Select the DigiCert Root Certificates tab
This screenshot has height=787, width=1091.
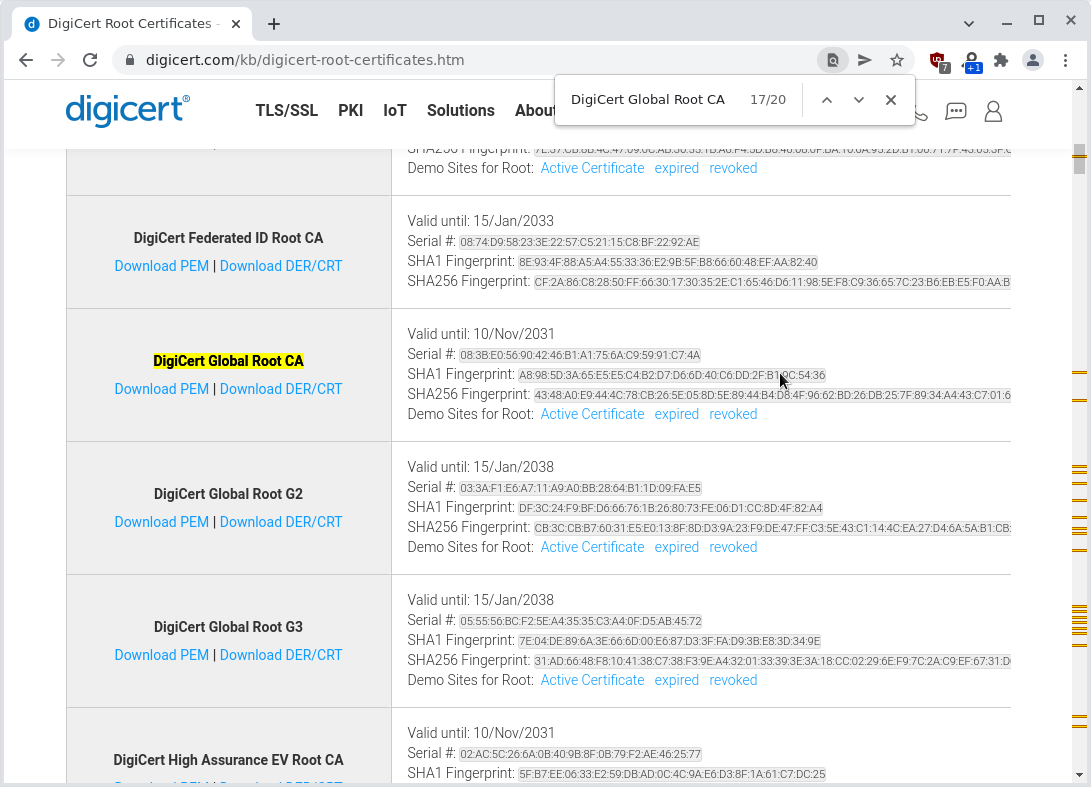pos(130,24)
